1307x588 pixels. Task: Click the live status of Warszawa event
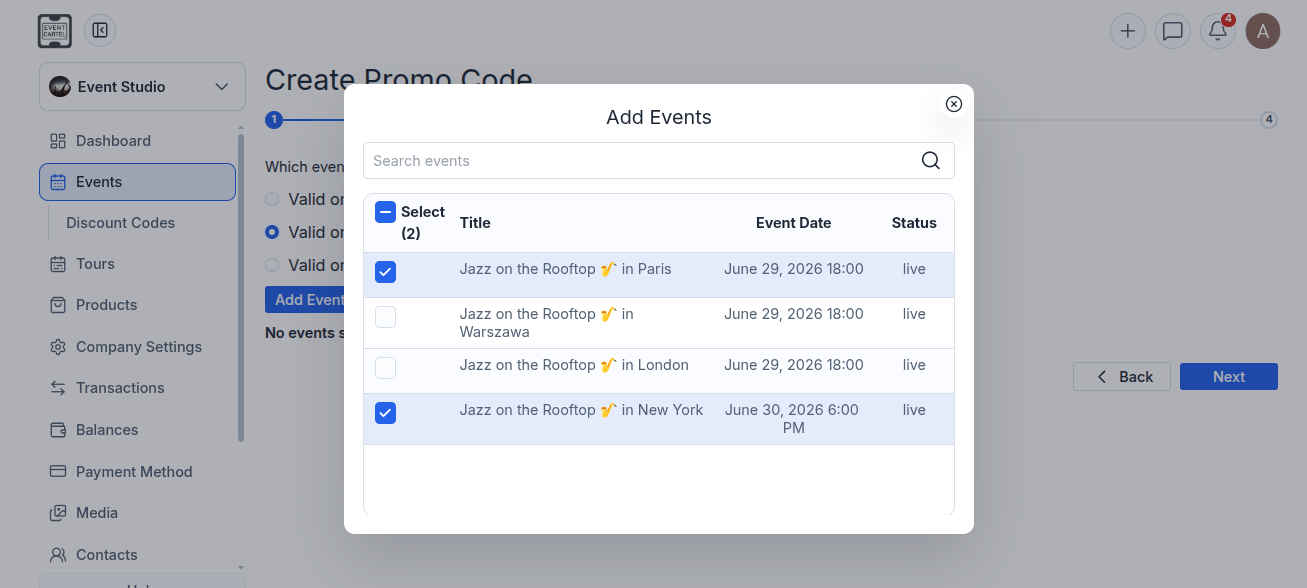[x=914, y=314]
